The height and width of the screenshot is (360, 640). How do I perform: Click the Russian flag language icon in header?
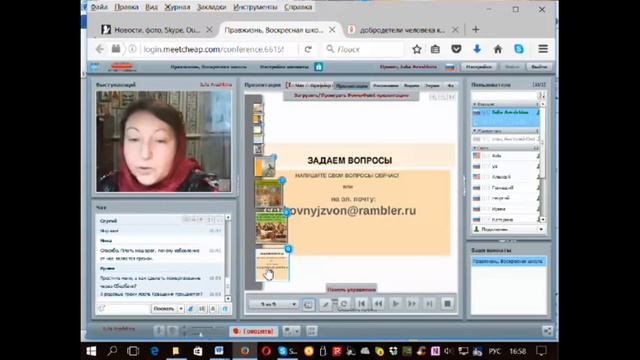(450, 67)
